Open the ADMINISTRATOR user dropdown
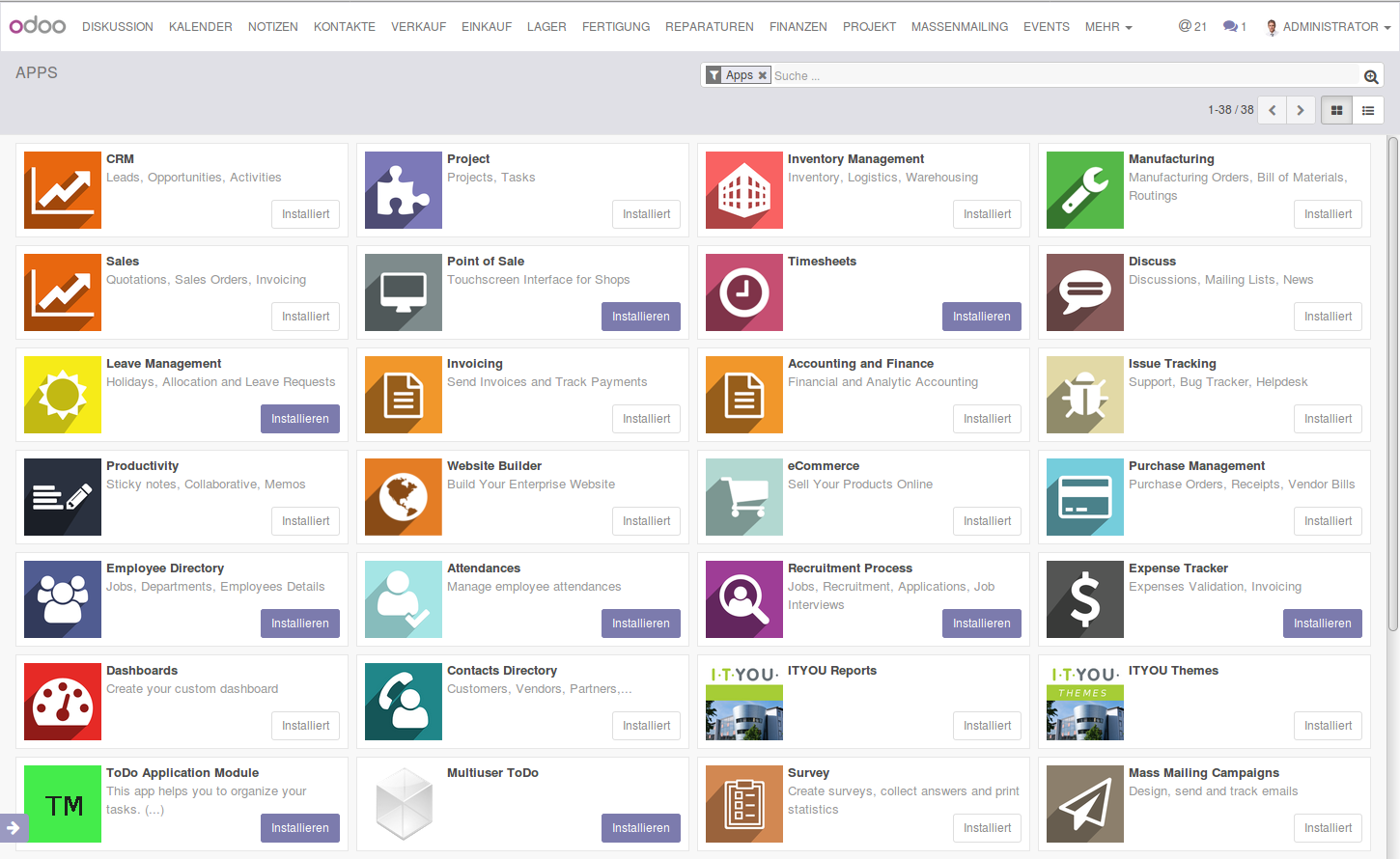Viewport: 1400px width, 859px height. (x=1328, y=27)
